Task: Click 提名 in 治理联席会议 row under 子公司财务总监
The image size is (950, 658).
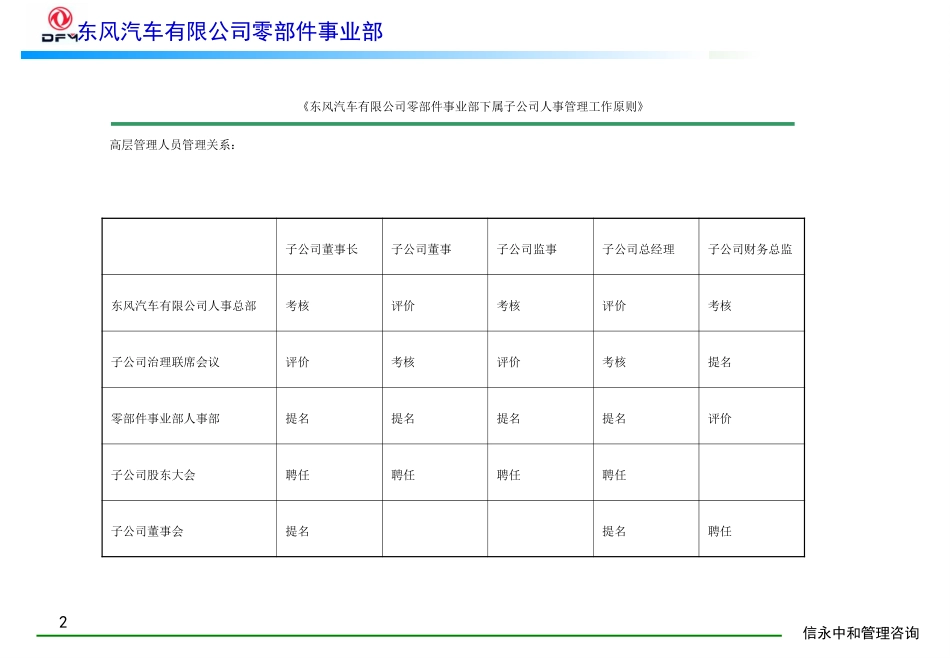Action: click(720, 362)
